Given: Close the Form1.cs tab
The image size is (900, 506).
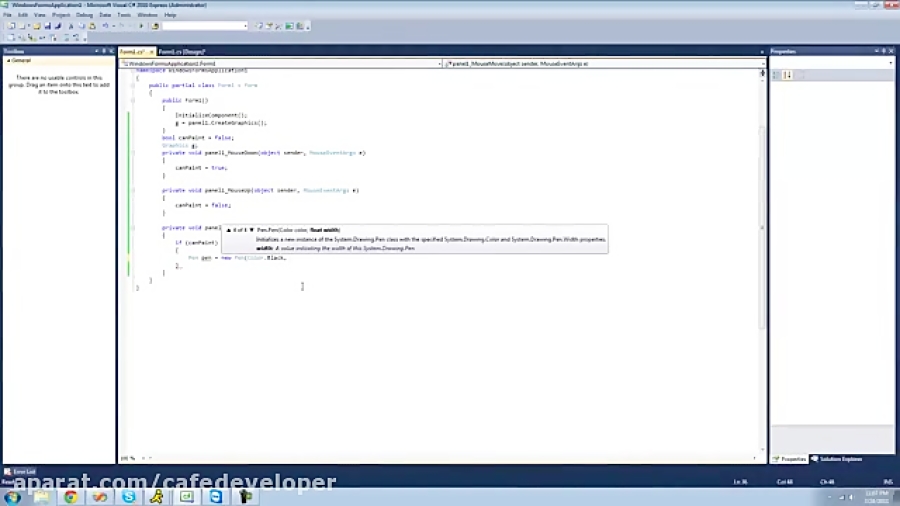Looking at the screenshot, I should (x=151, y=52).
